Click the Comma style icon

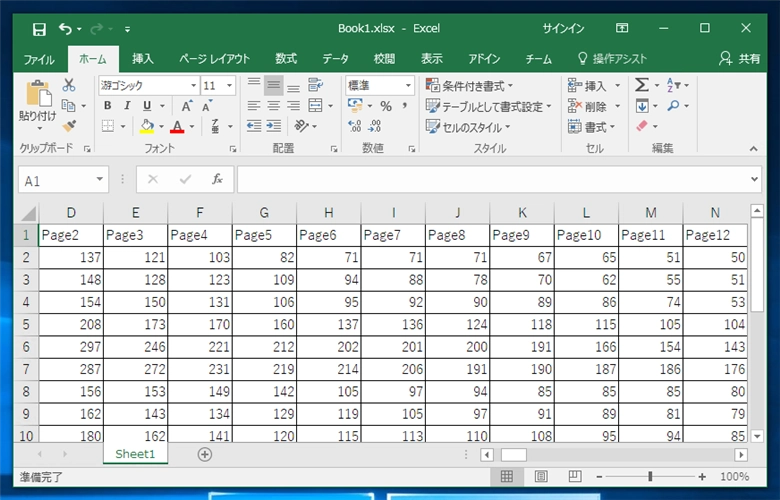tap(405, 105)
